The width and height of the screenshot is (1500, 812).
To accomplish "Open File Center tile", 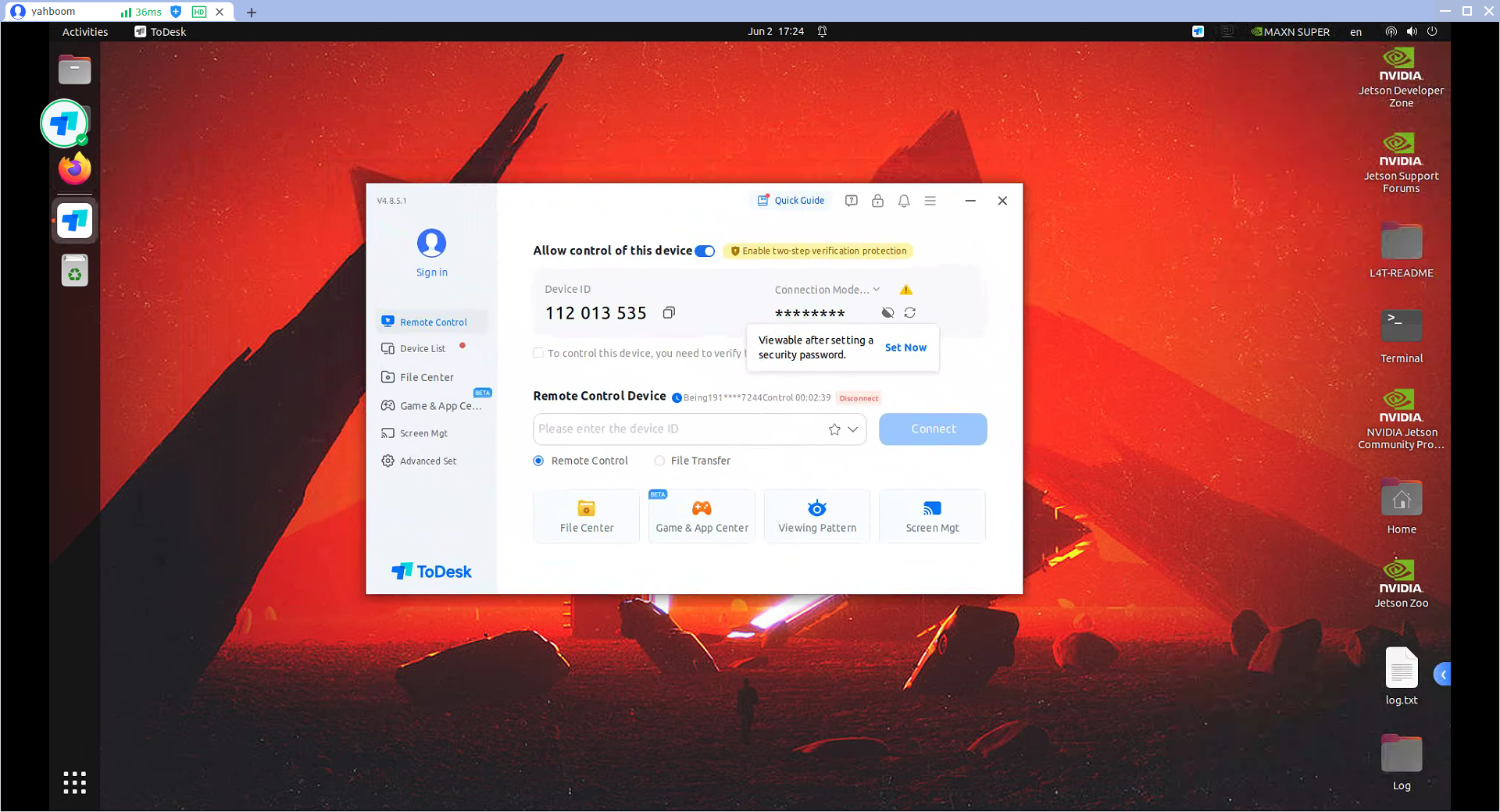I will (x=587, y=516).
